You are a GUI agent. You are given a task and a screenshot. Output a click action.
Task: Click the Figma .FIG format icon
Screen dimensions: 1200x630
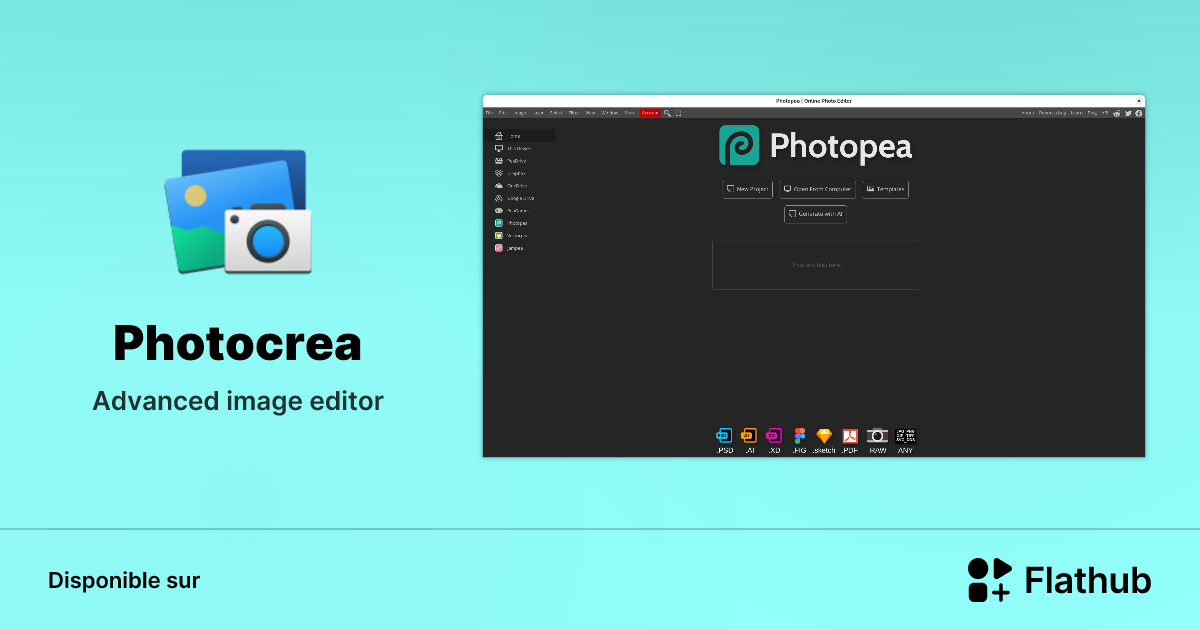798,436
